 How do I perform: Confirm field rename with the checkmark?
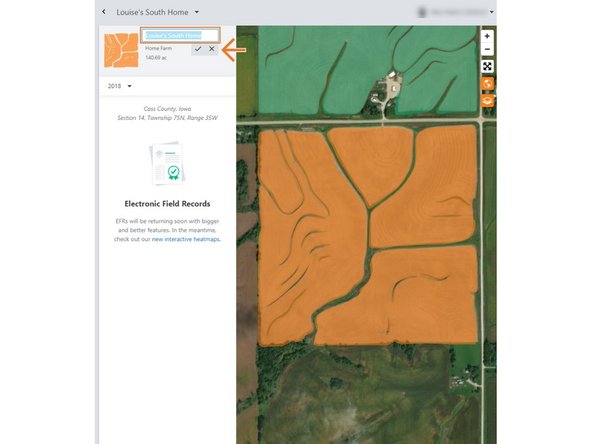click(x=198, y=49)
